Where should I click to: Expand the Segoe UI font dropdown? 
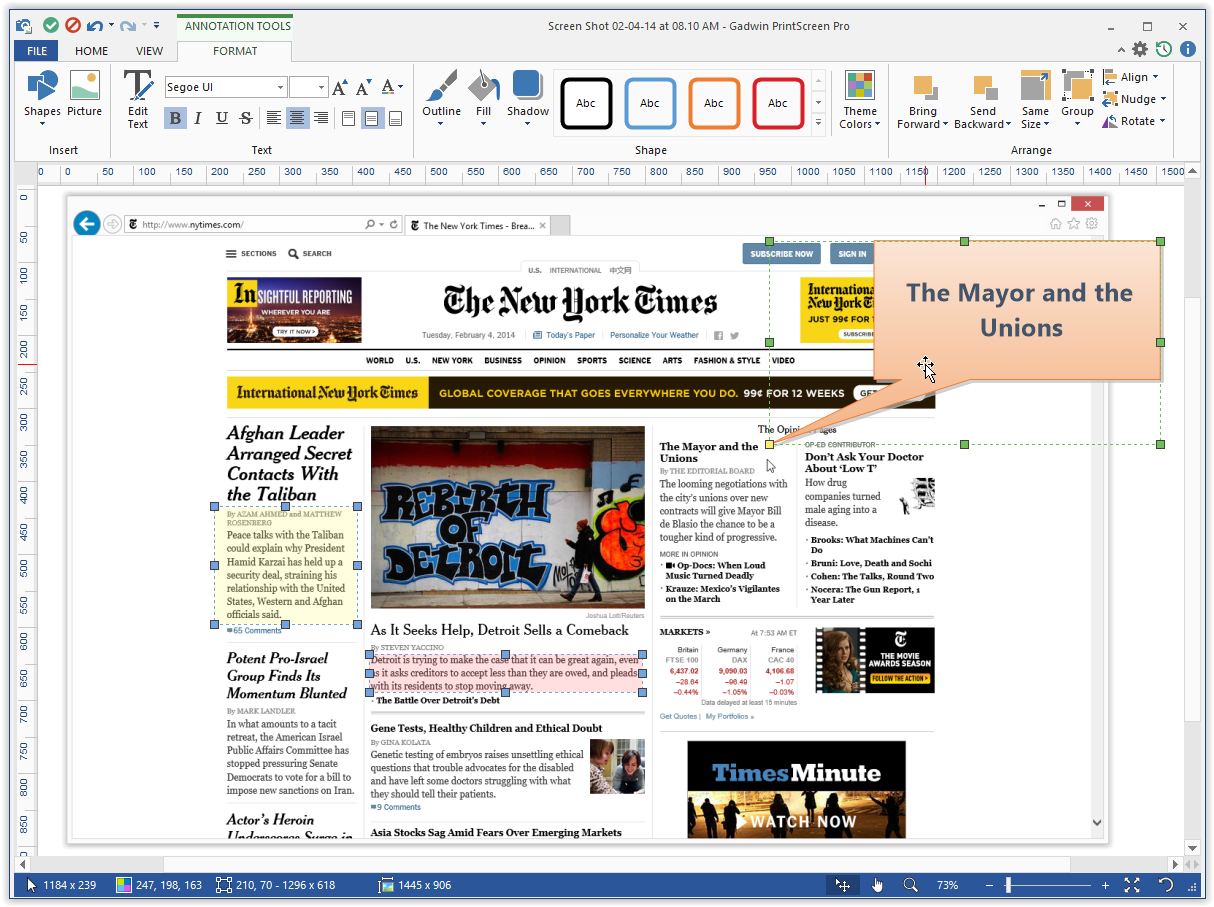click(x=280, y=88)
